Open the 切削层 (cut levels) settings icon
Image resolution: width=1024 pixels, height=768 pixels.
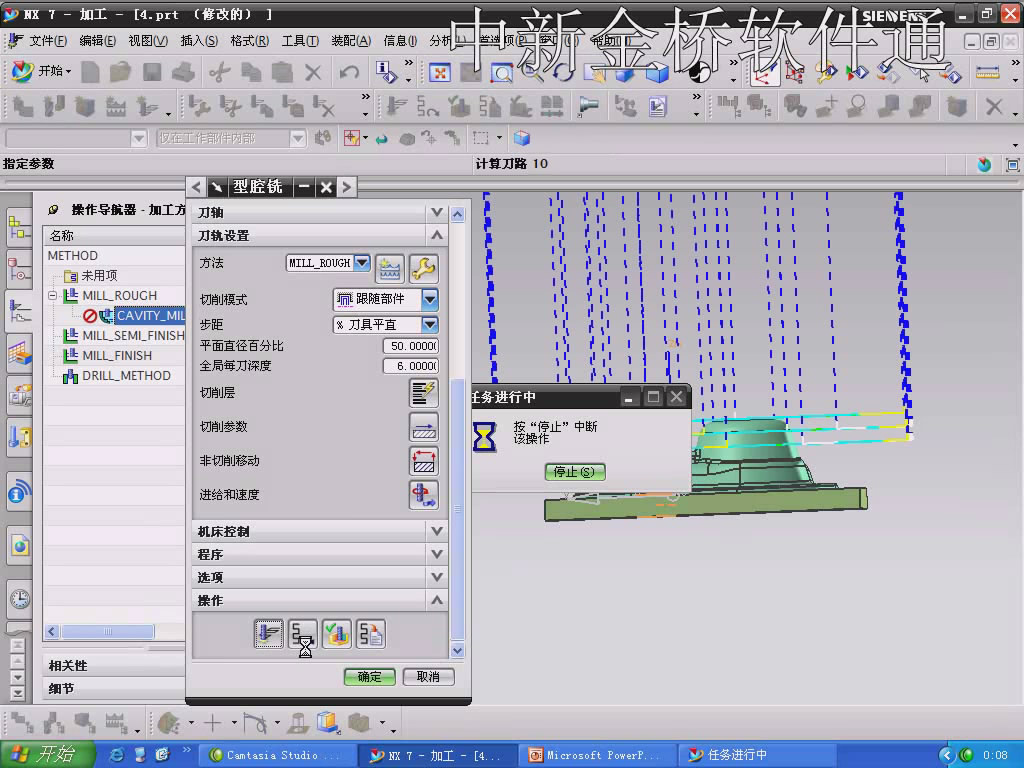point(424,392)
